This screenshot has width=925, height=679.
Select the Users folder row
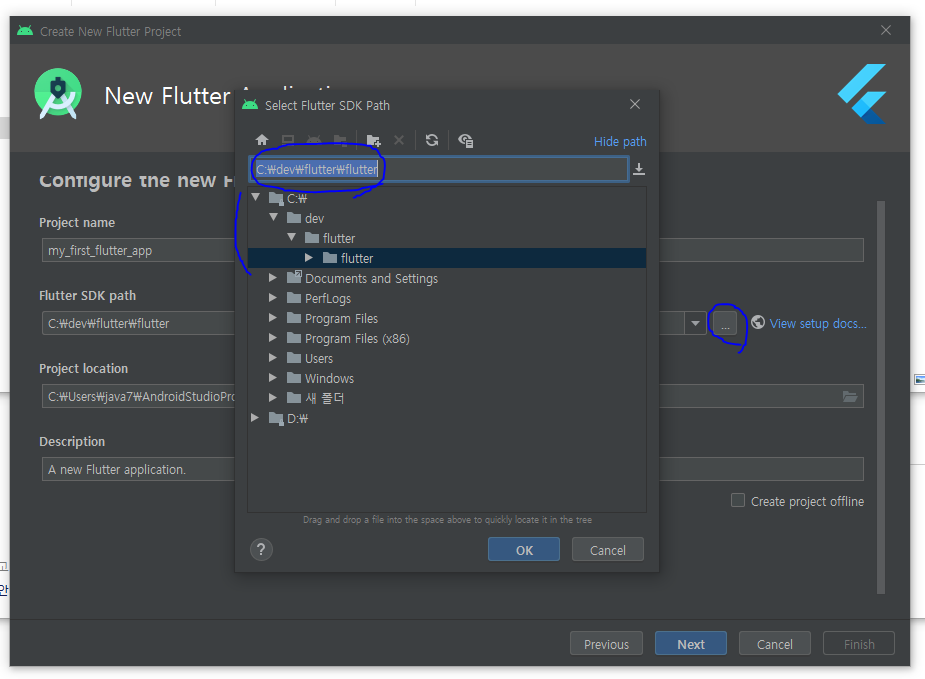[447, 359]
